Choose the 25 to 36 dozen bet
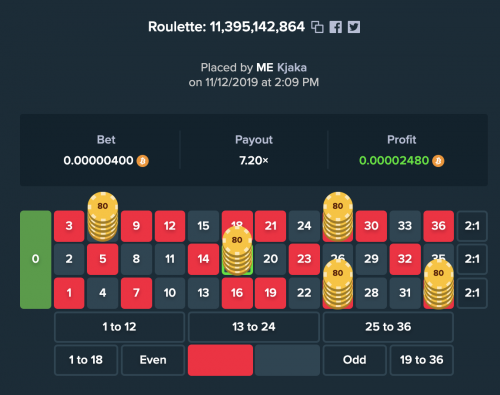The image size is (500, 395). pos(388,327)
